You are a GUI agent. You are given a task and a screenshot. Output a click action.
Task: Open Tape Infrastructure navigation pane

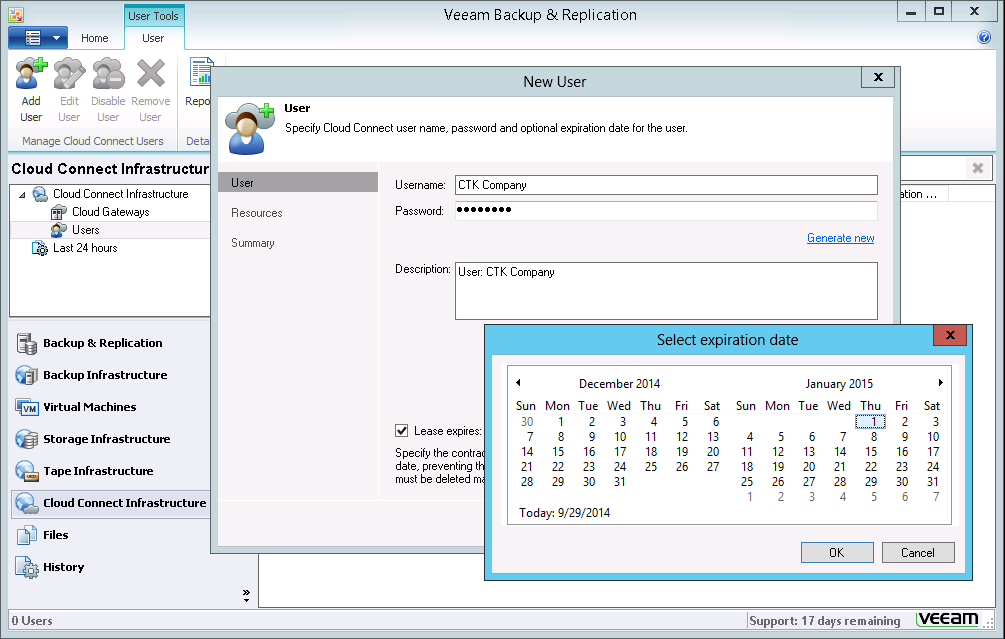[98, 471]
